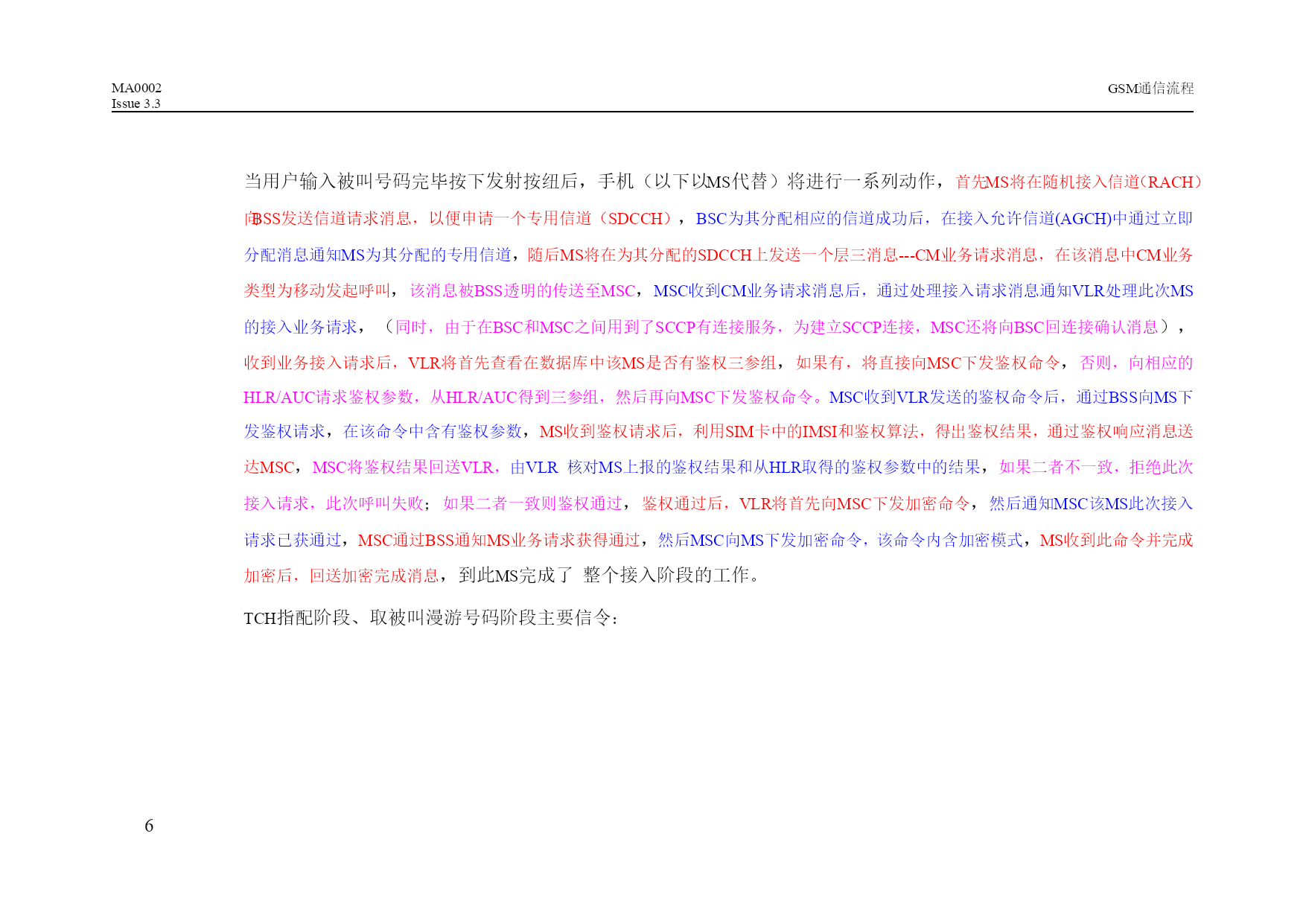
Task: Click the blue text MSC收到VLR发送的鉴权命令后
Action: (943, 397)
